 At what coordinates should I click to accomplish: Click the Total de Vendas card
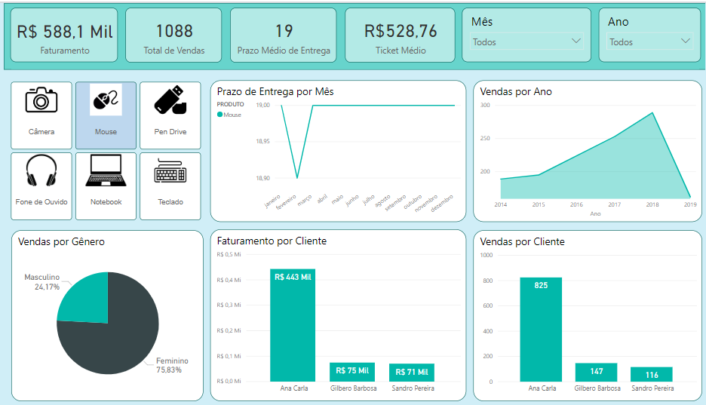pyautogui.click(x=174, y=37)
